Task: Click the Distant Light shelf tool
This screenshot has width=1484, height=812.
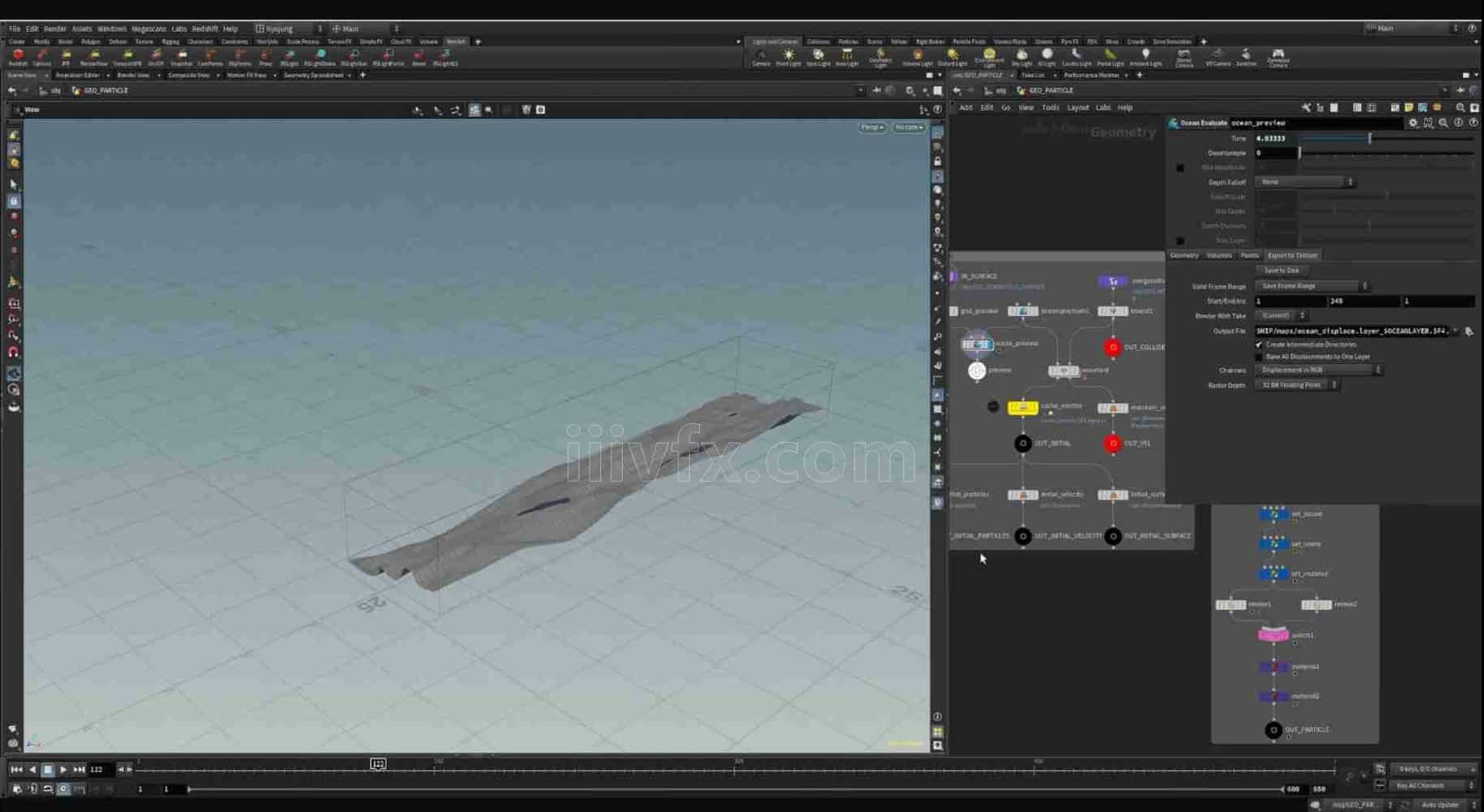Action: 952,58
